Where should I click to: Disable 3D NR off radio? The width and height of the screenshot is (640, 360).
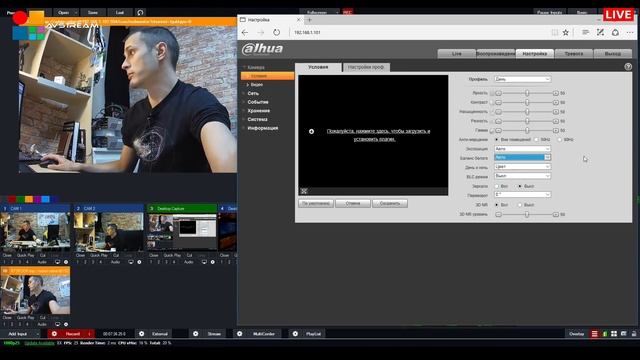click(520, 205)
